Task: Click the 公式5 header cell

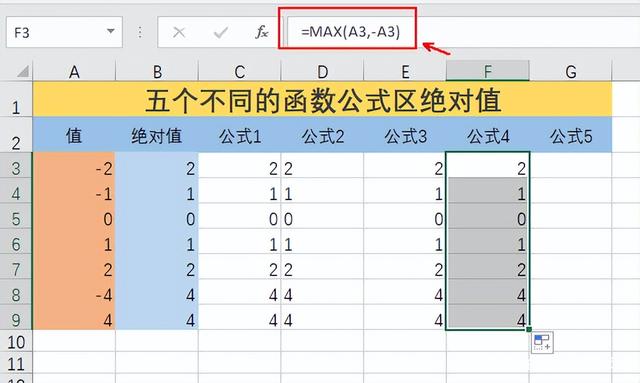Action: [571, 135]
